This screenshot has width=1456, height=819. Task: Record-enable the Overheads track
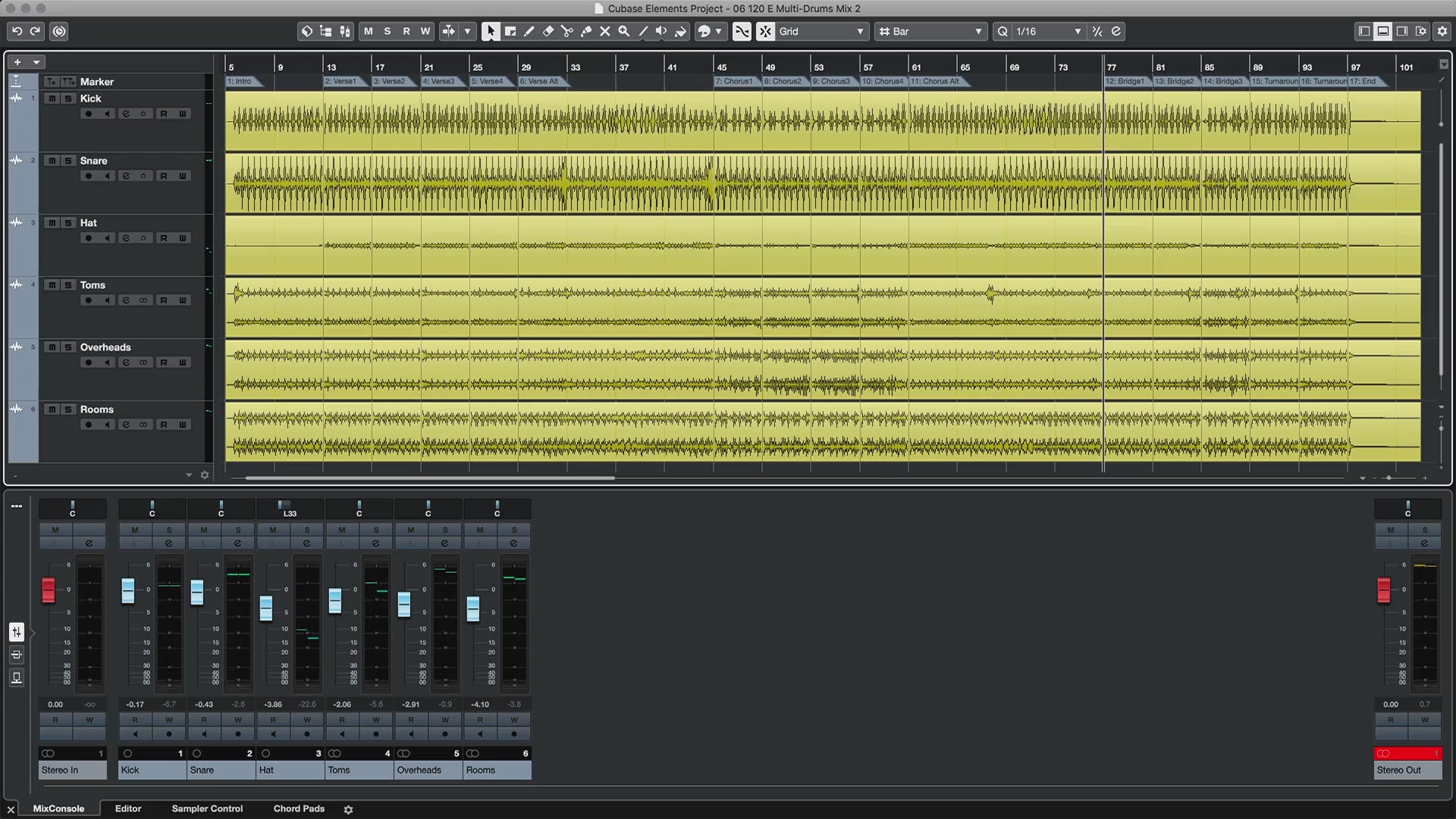pos(89,362)
